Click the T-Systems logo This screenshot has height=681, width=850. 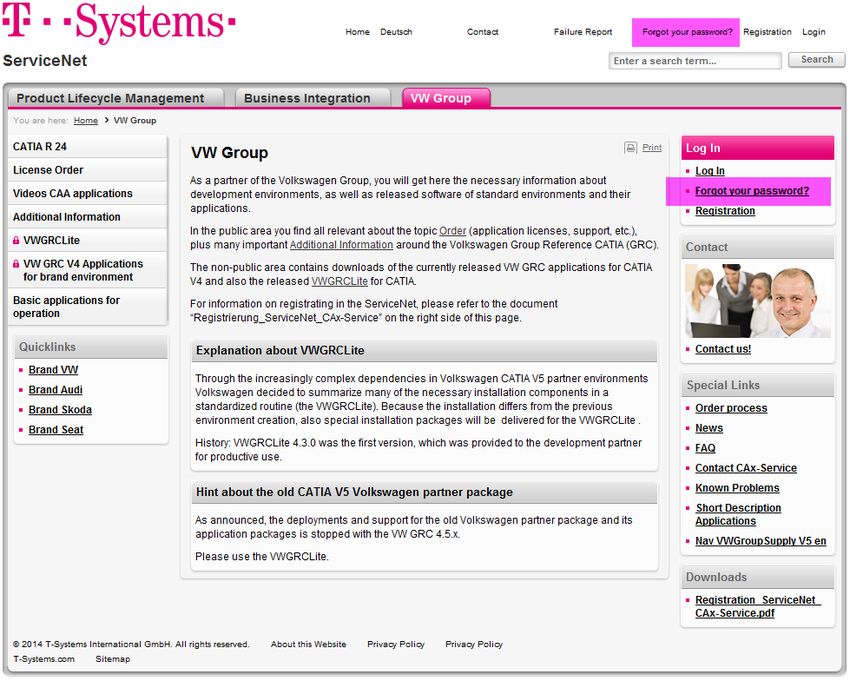tap(119, 22)
